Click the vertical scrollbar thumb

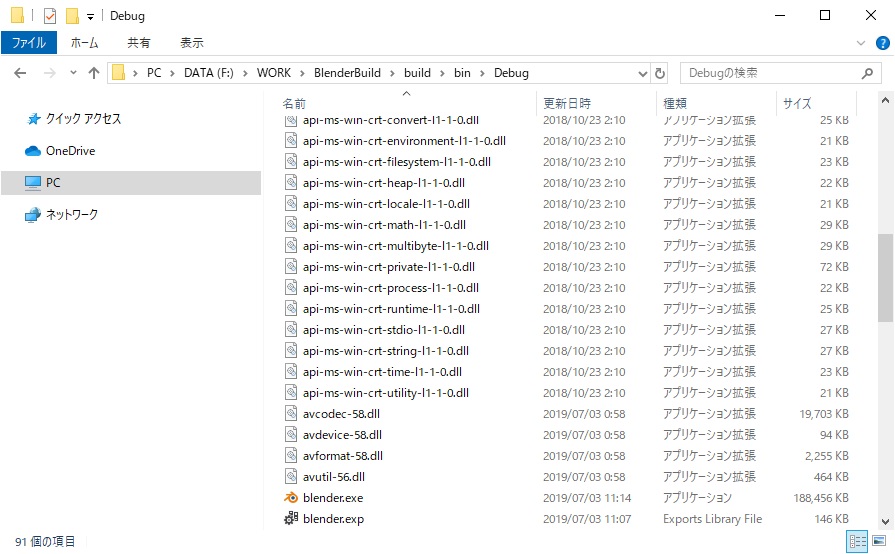(885, 278)
